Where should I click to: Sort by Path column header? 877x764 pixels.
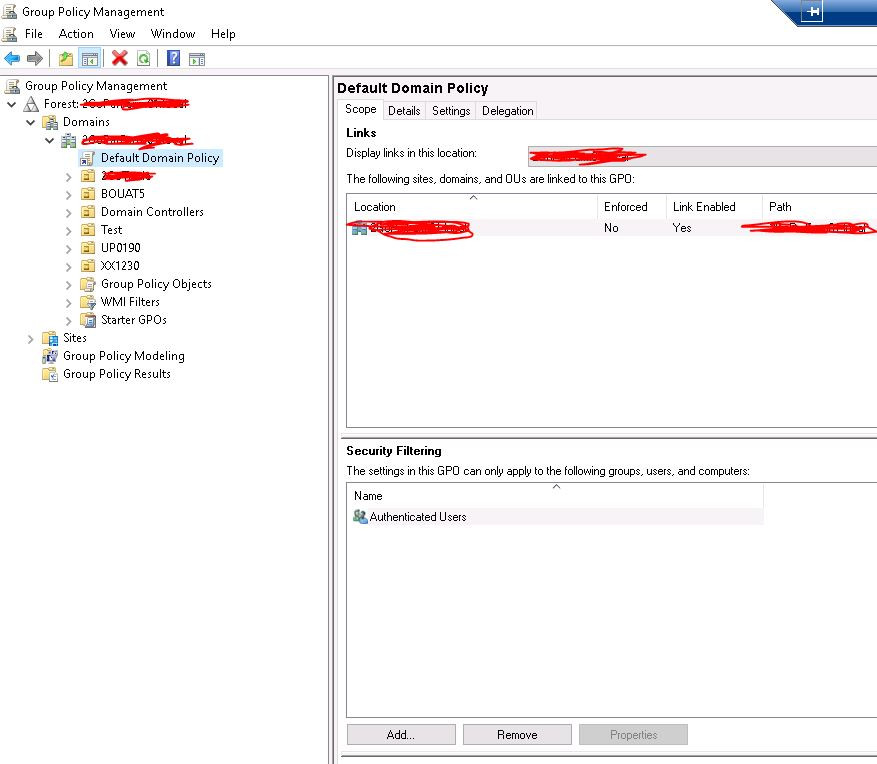(819, 206)
